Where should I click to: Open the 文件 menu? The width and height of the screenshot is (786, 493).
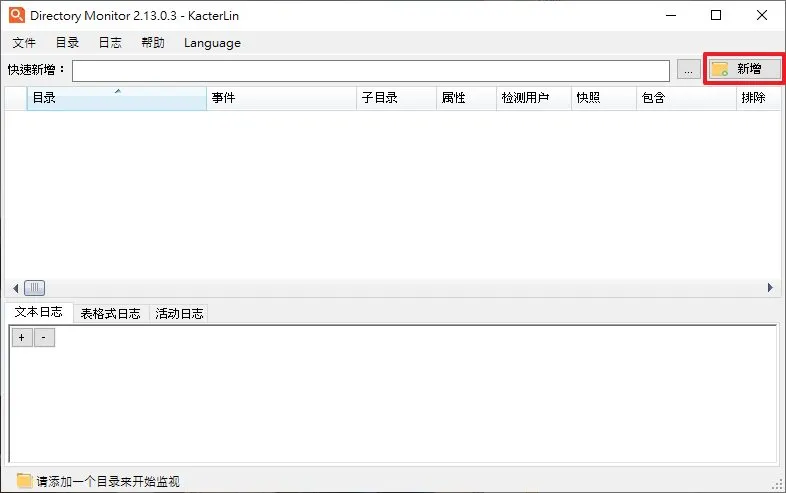click(24, 43)
